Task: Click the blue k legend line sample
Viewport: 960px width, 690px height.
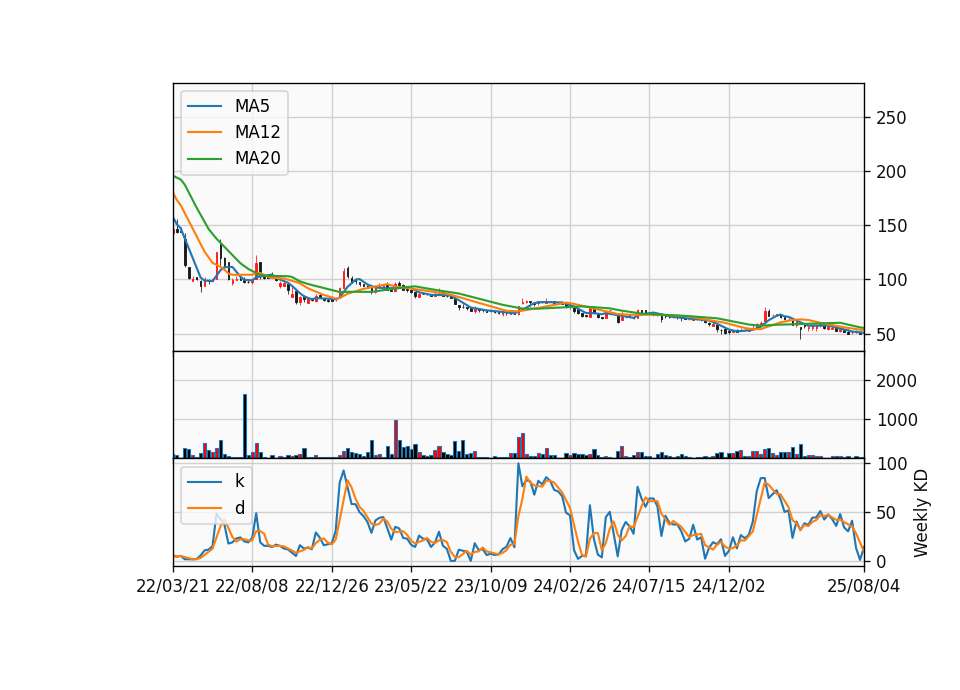Action: (204, 481)
